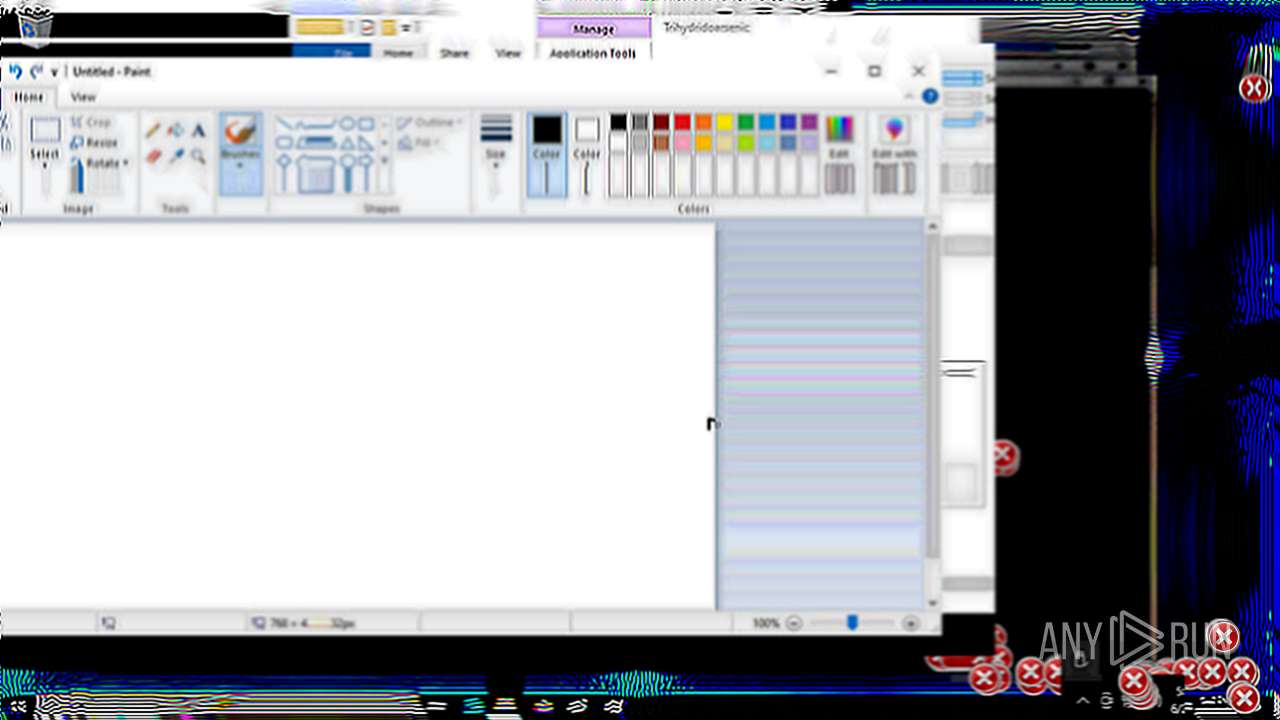Open Home tab in Explorer window
The width and height of the screenshot is (1280, 720).
[x=398, y=53]
